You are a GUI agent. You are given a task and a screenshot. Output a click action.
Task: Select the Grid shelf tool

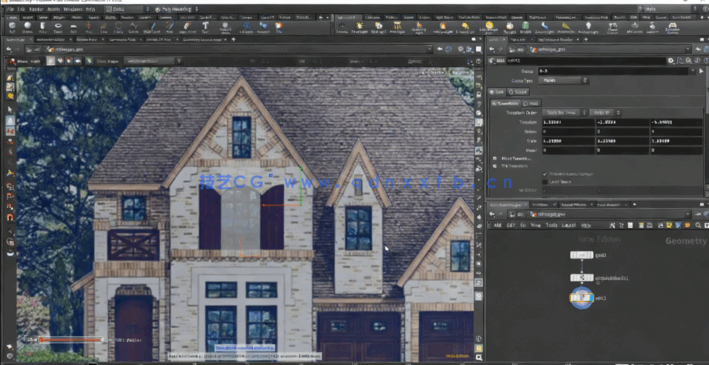(73, 28)
